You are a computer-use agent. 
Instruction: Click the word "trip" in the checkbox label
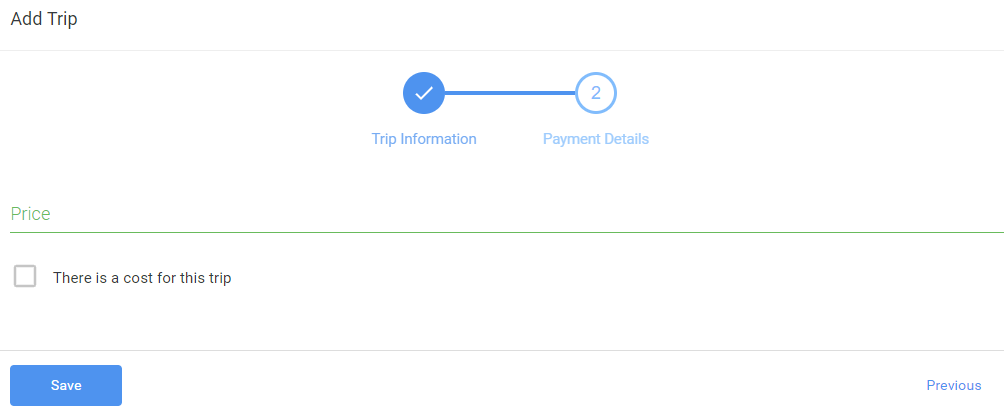220,279
